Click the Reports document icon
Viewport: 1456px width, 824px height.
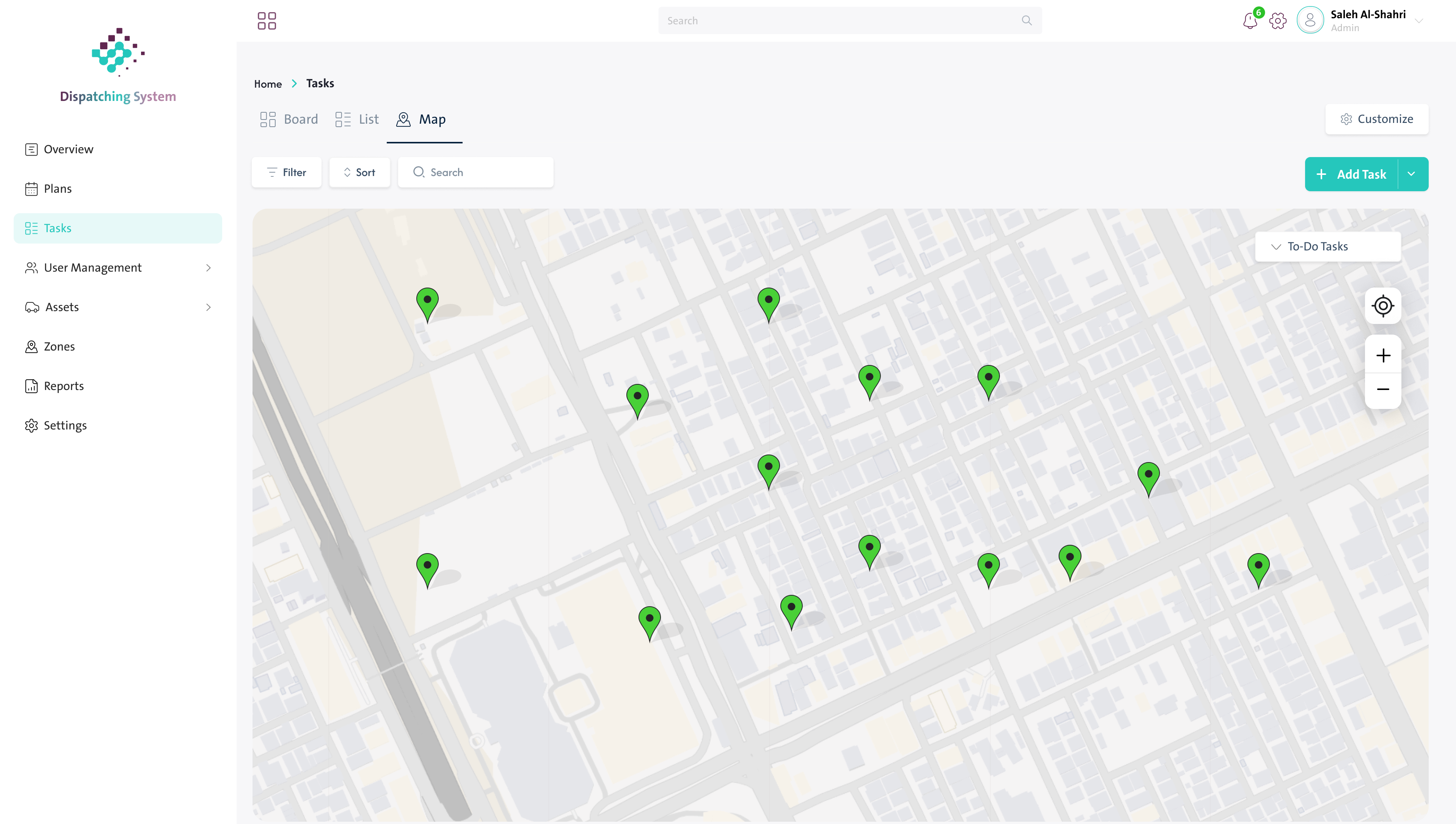tap(32, 386)
